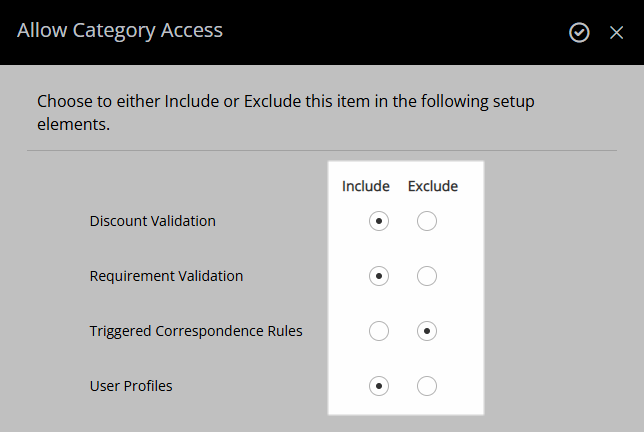Set Triggered Correspondence Rules to Exclude
644x432 pixels.
tap(427, 331)
